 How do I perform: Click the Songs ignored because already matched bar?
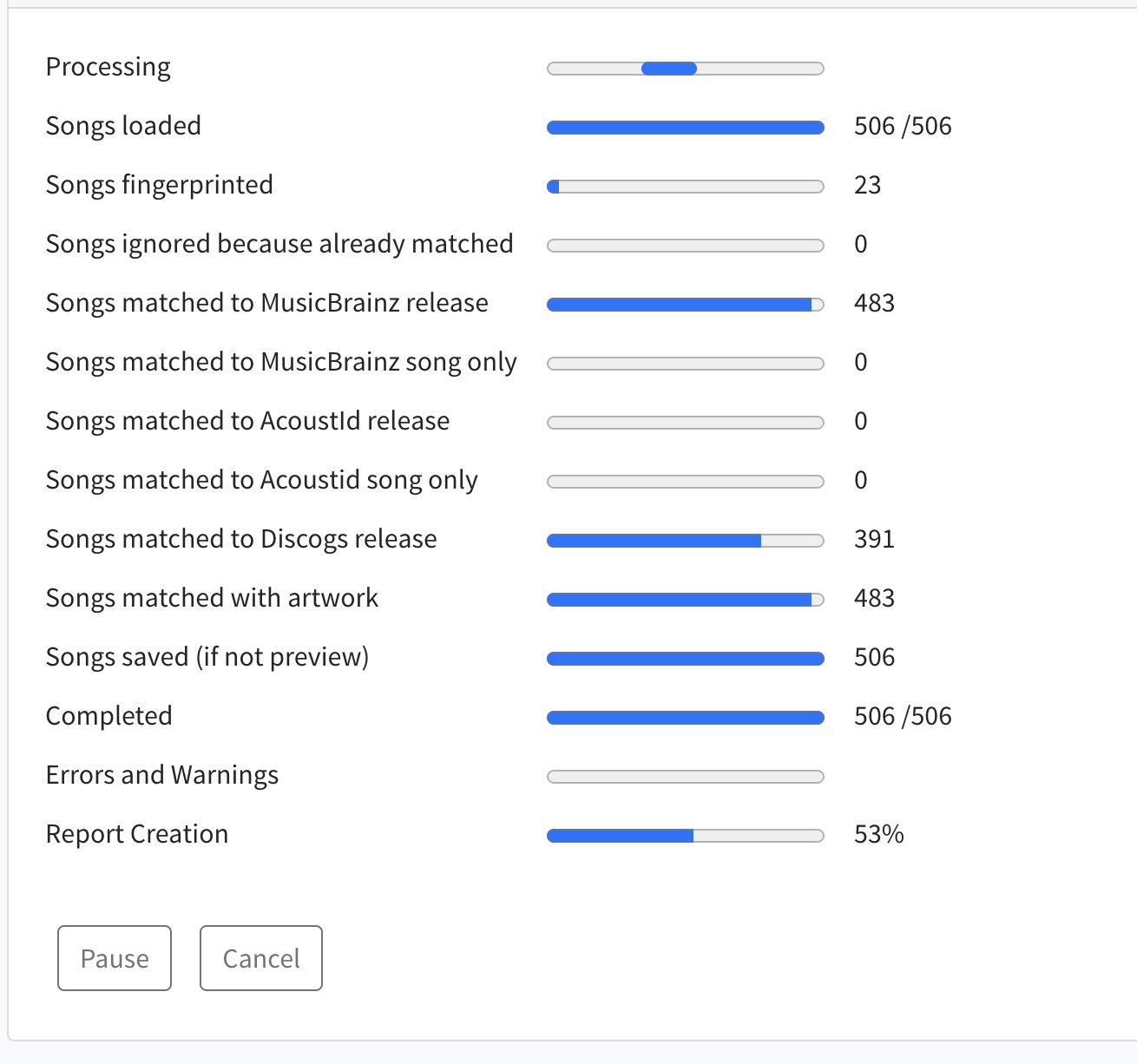[x=686, y=246]
